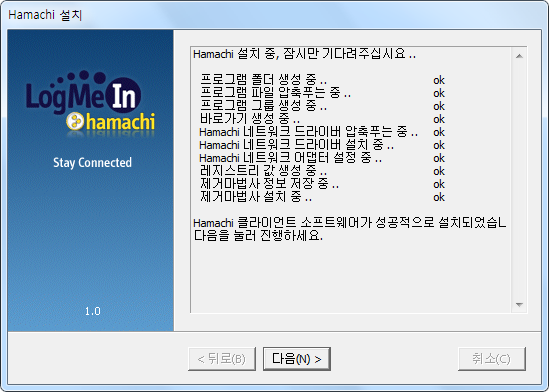Click the '프로그램 그룹 생성 중' log line
Viewport: 549px width, 392px height.
pos(263,106)
